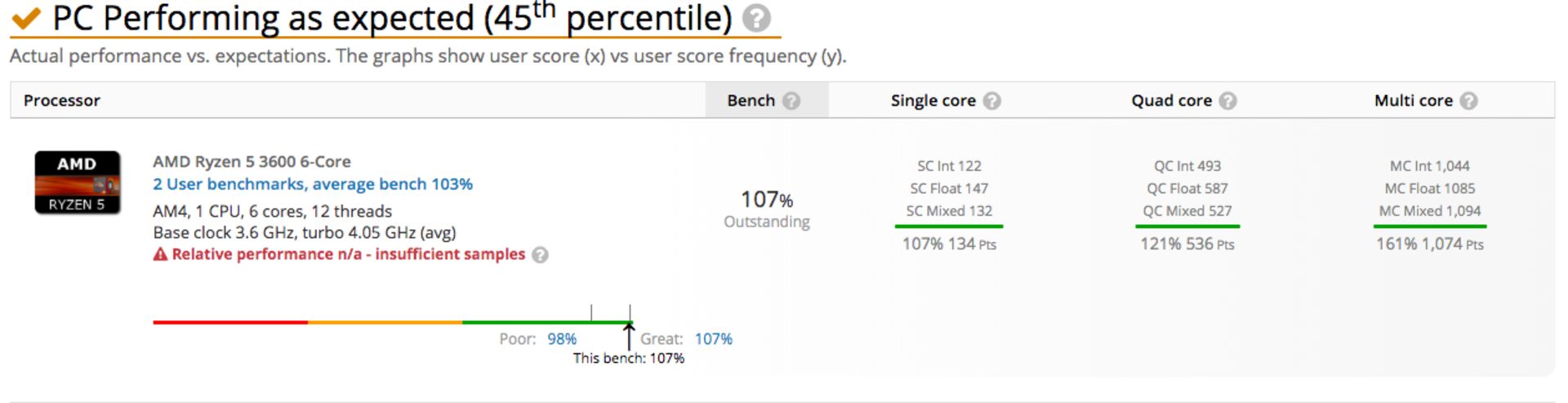The height and width of the screenshot is (403, 1568).
Task: Click the red segment of performance bar
Action: (x=230, y=322)
